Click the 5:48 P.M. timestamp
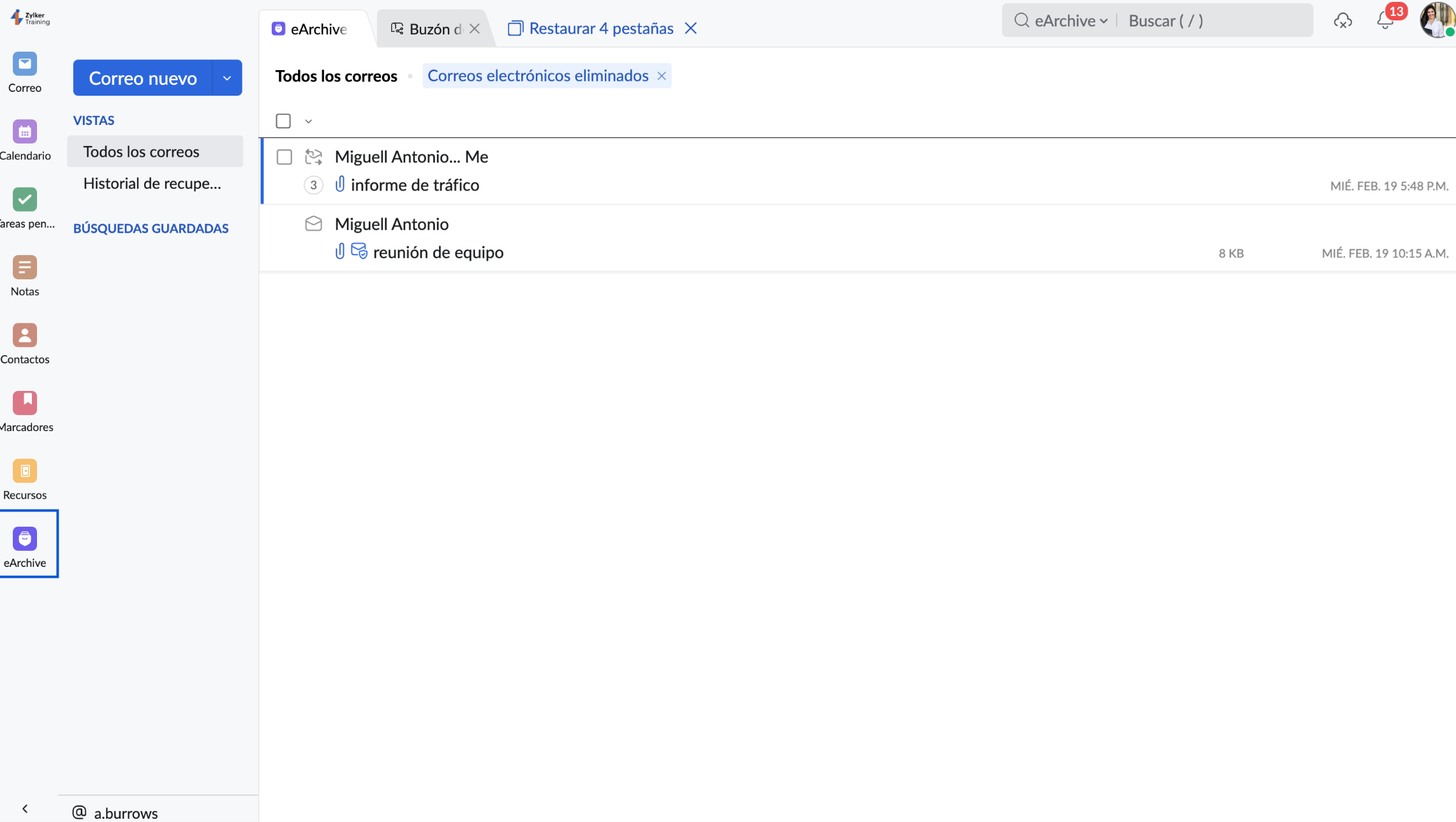Screen dimensions: 1456x822 1389,186
